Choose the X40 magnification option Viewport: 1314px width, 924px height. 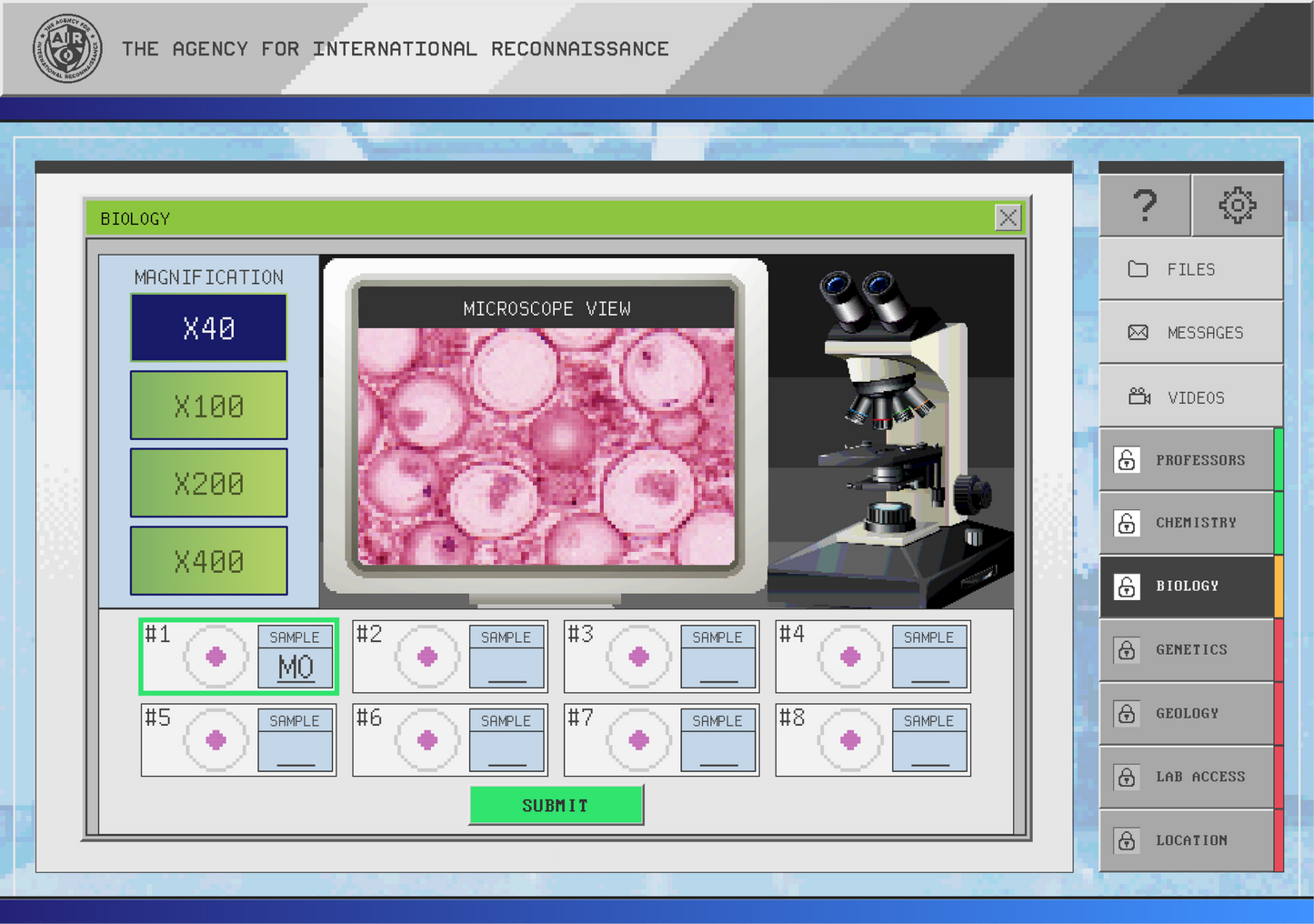[x=208, y=327]
